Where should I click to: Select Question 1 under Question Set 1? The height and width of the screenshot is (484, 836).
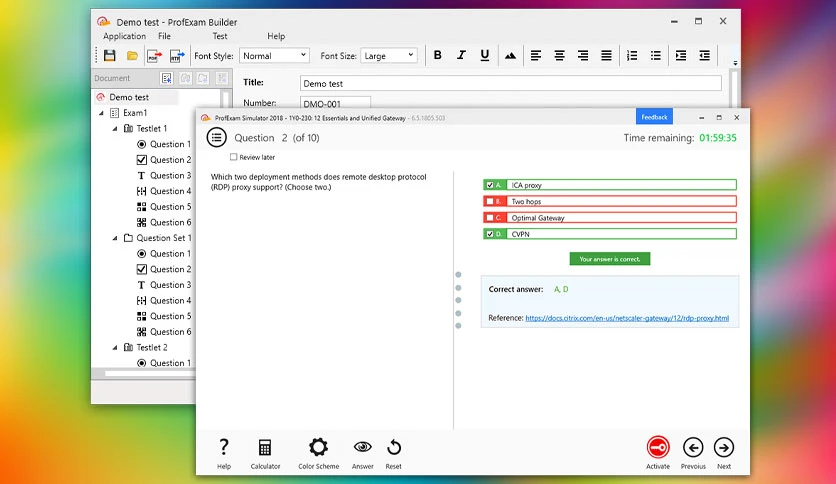(x=170, y=254)
